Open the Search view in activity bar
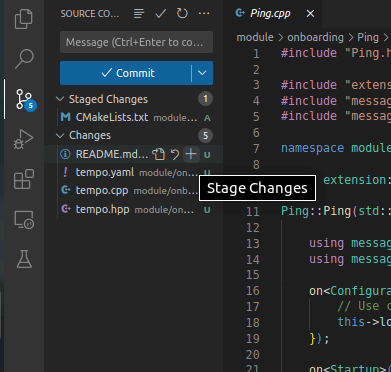This screenshot has width=391, height=372. (x=24, y=59)
